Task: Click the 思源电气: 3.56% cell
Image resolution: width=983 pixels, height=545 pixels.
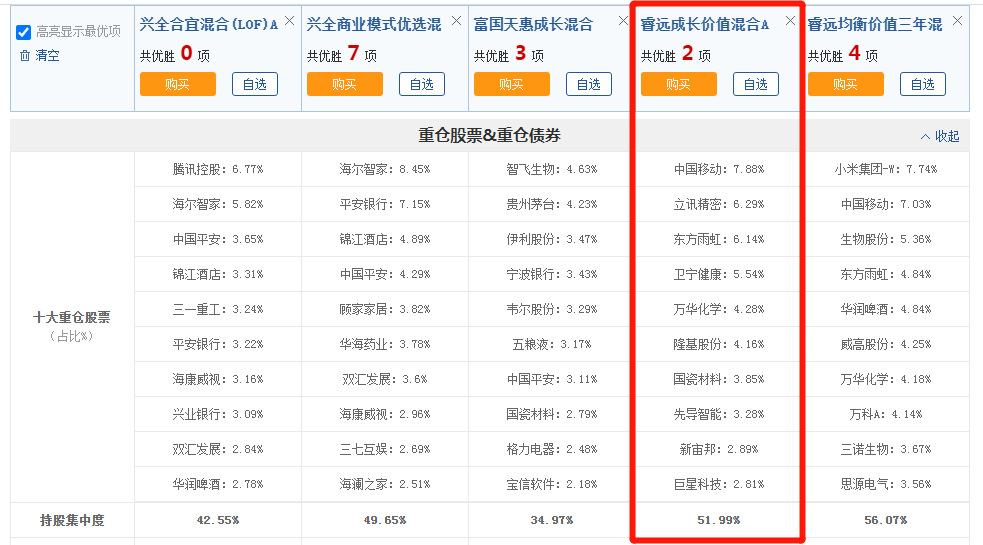Action: coord(886,485)
